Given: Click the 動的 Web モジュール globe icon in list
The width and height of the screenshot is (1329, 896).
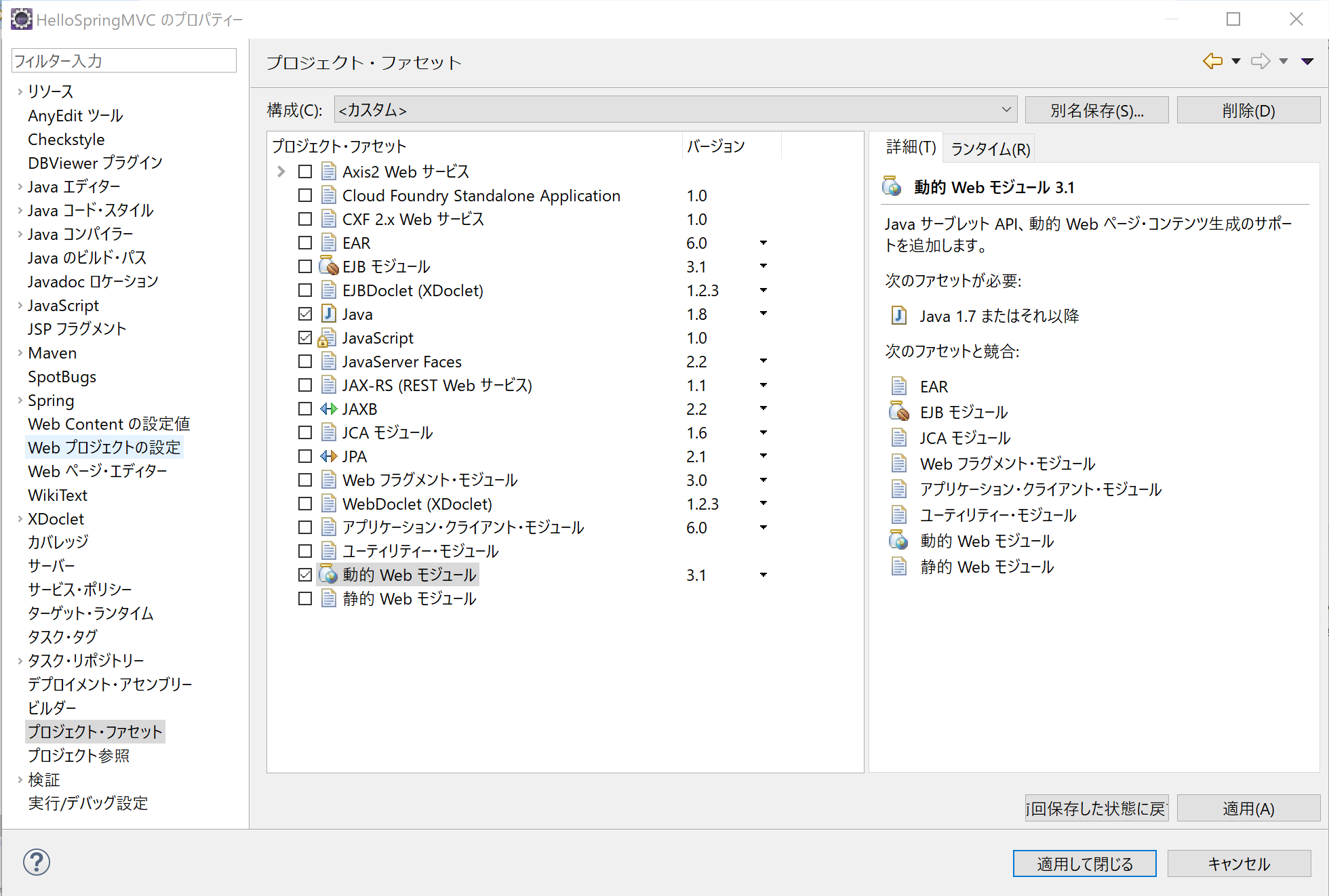Looking at the screenshot, I should coord(329,575).
